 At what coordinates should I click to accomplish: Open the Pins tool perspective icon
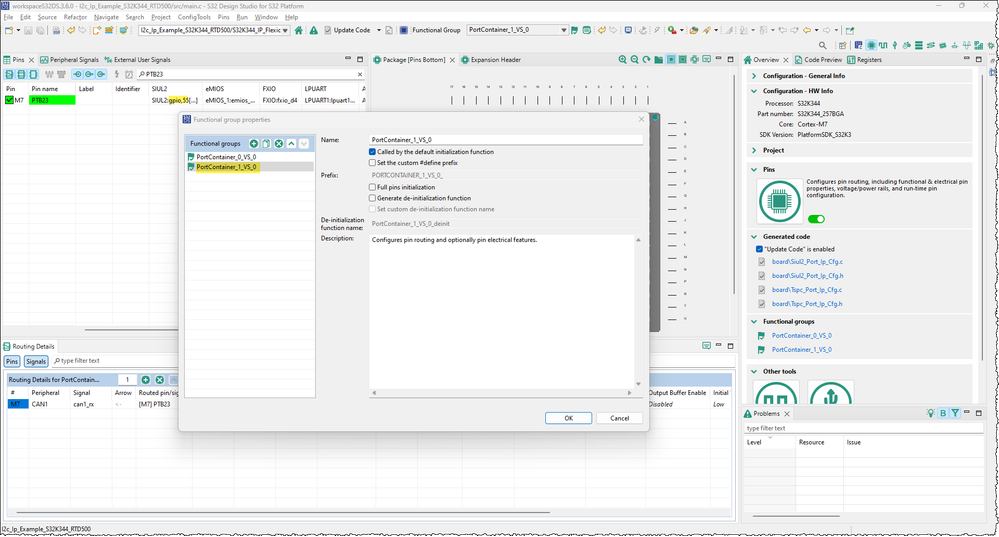[x=871, y=45]
